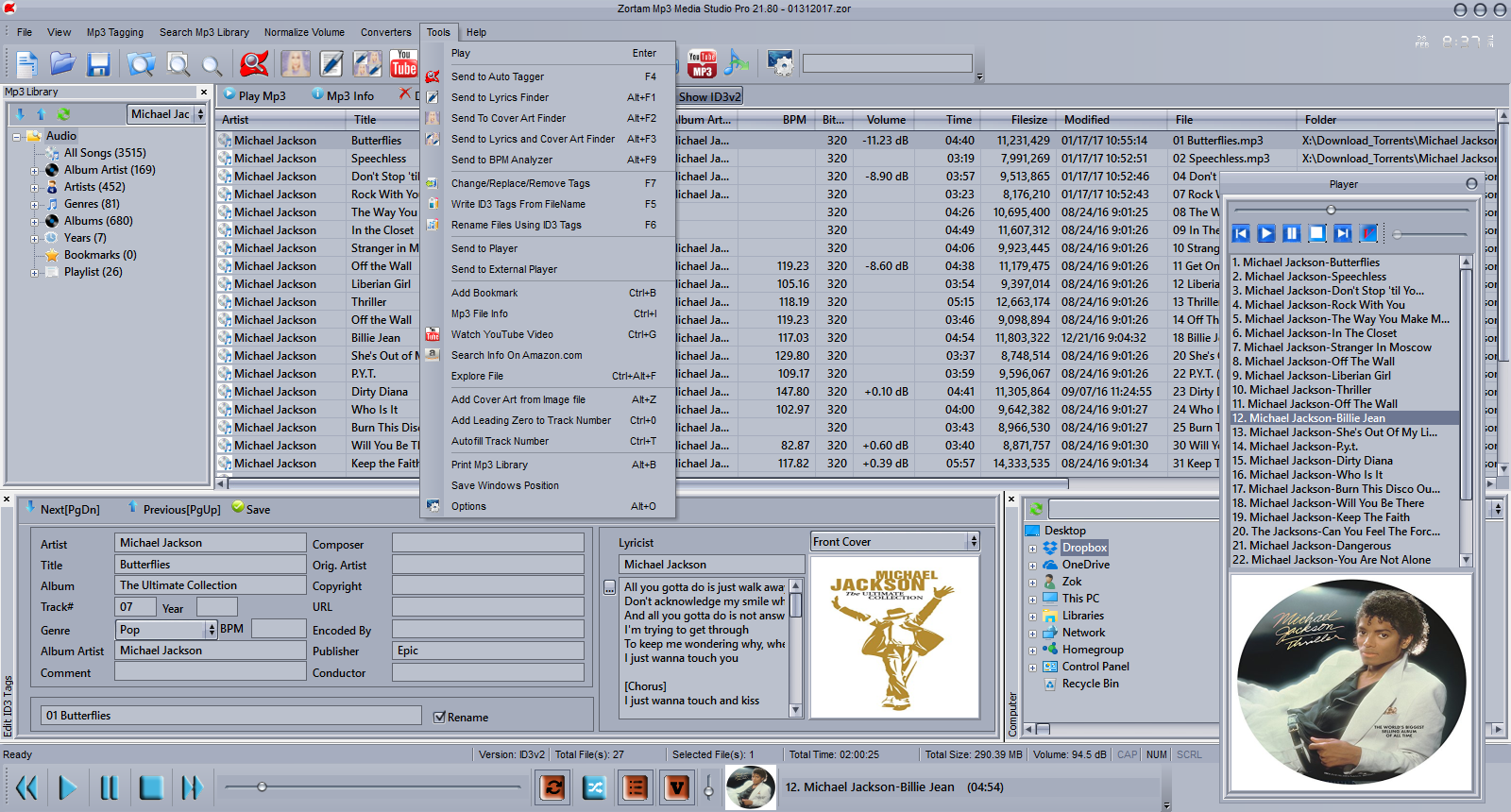
Task: Toggle the Rename checkbox
Action: coord(439,717)
